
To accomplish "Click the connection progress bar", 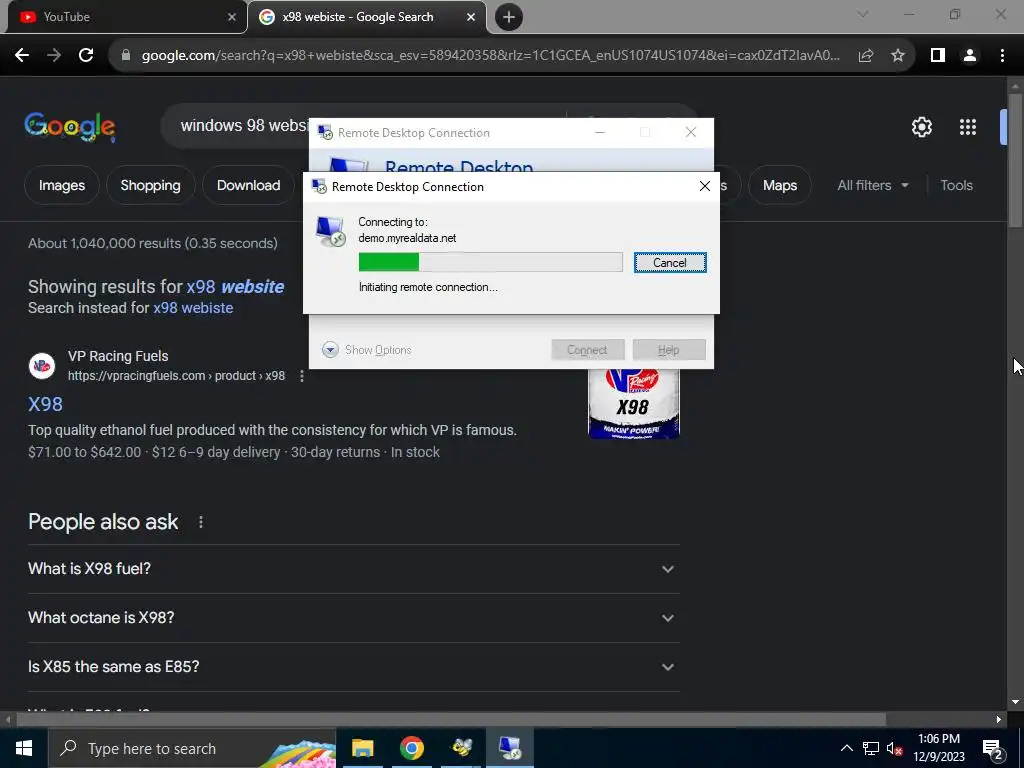I will (490, 262).
